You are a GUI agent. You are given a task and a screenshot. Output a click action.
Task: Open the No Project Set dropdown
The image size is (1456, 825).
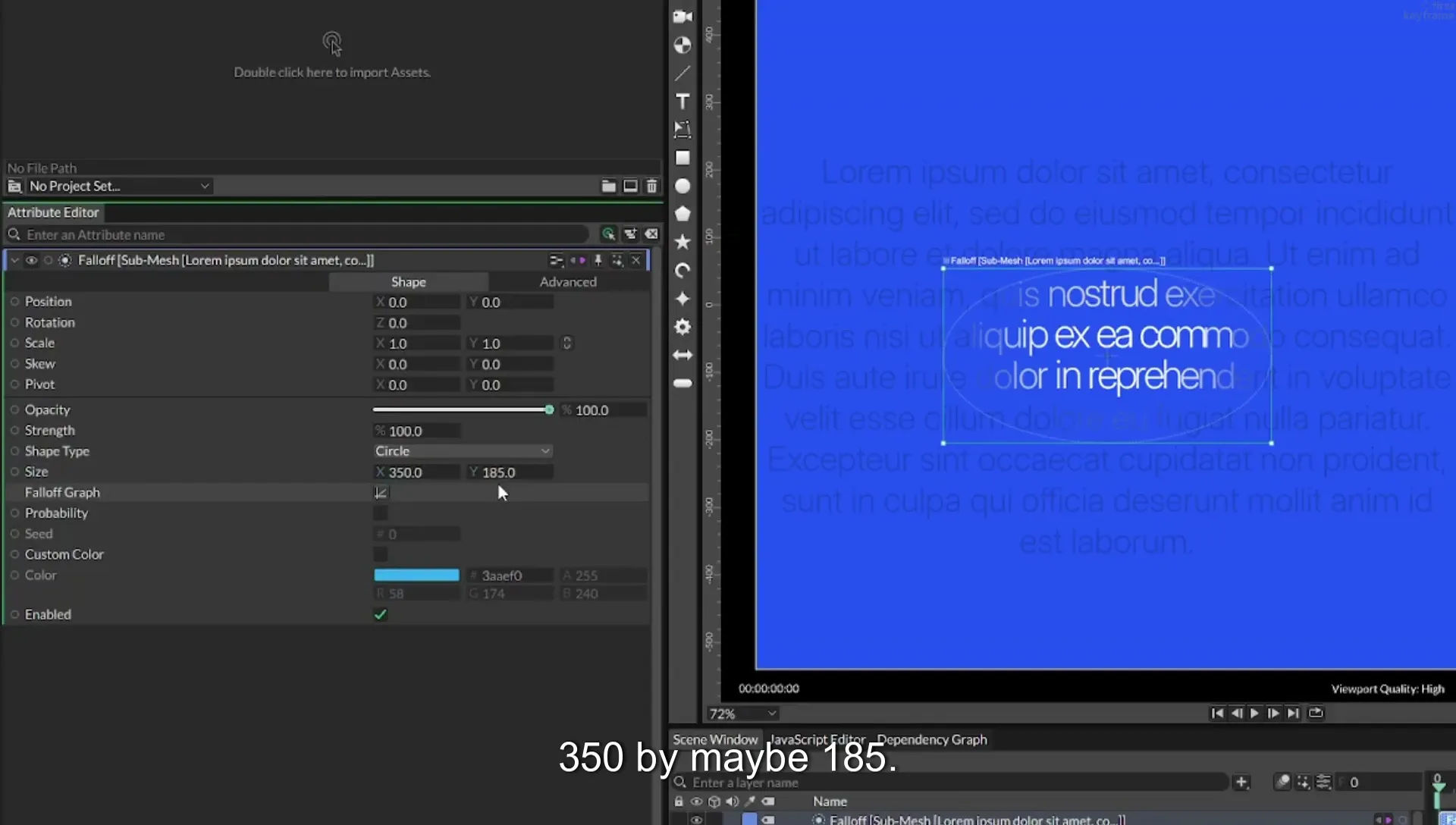(119, 186)
